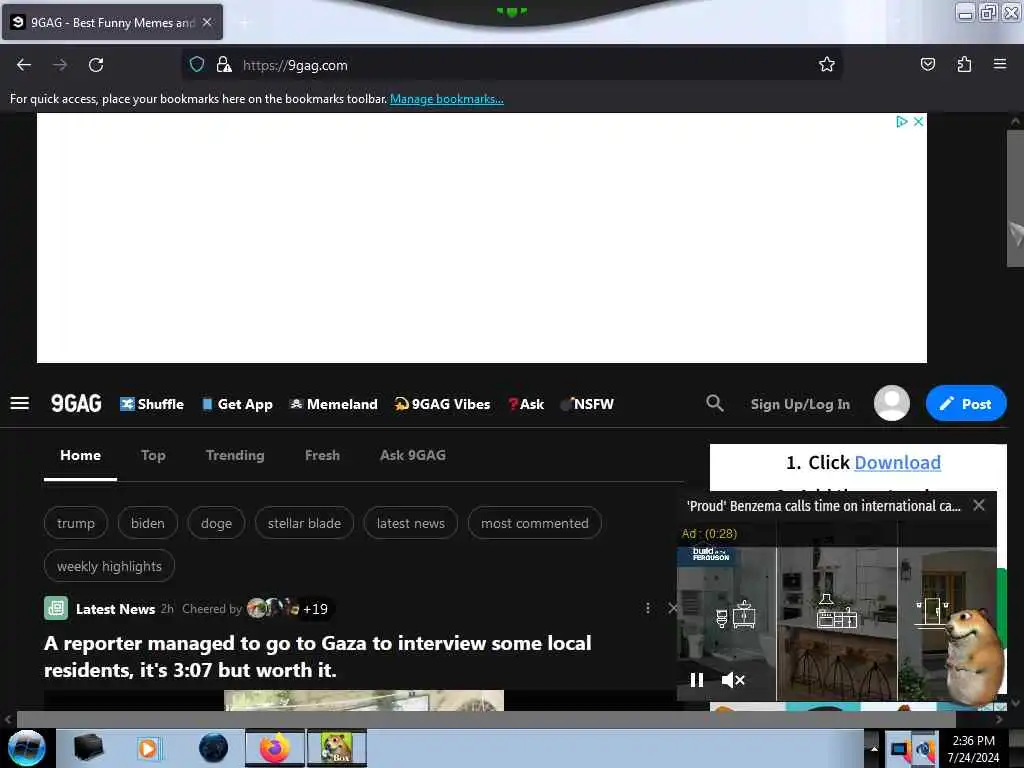This screenshot has width=1024, height=768.
Task: Shuffle to a random post
Action: [x=152, y=404]
